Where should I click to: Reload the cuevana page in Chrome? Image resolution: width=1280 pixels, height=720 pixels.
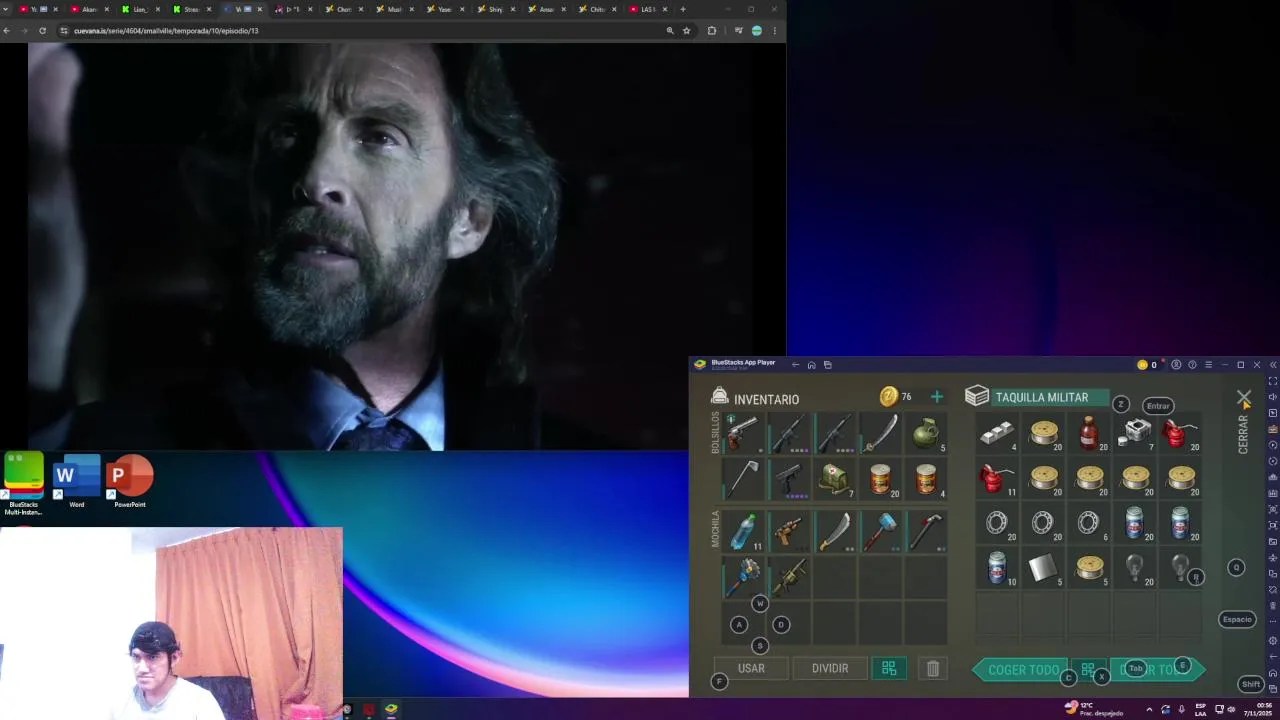42,31
